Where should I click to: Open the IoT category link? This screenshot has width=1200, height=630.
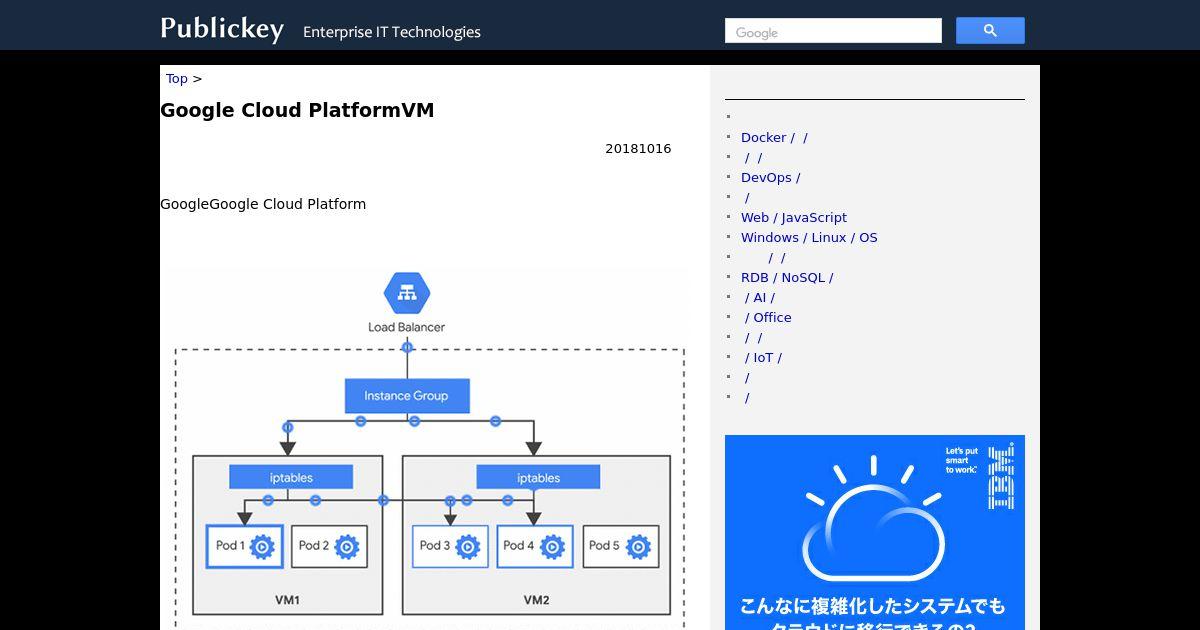click(x=764, y=358)
